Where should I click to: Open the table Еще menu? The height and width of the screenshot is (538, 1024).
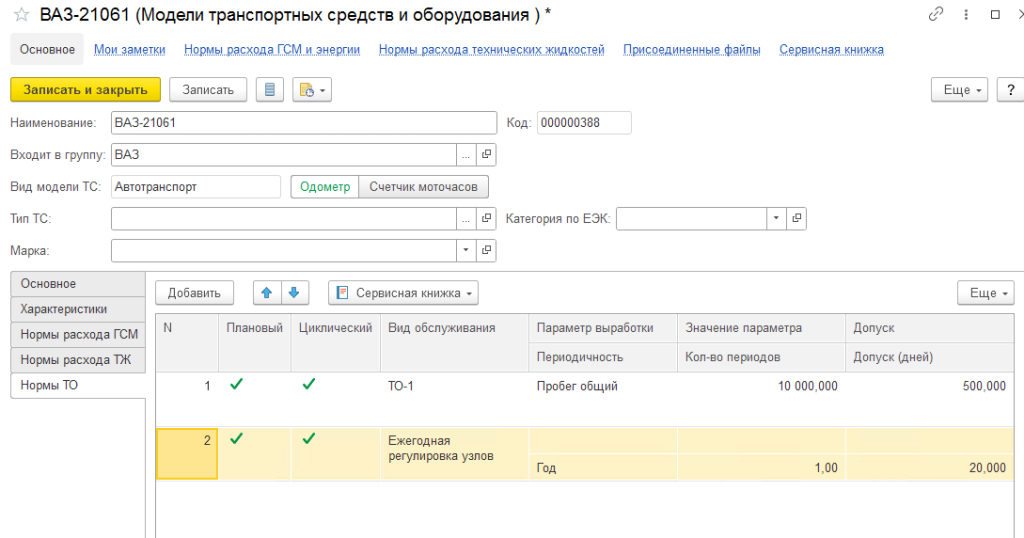(986, 293)
